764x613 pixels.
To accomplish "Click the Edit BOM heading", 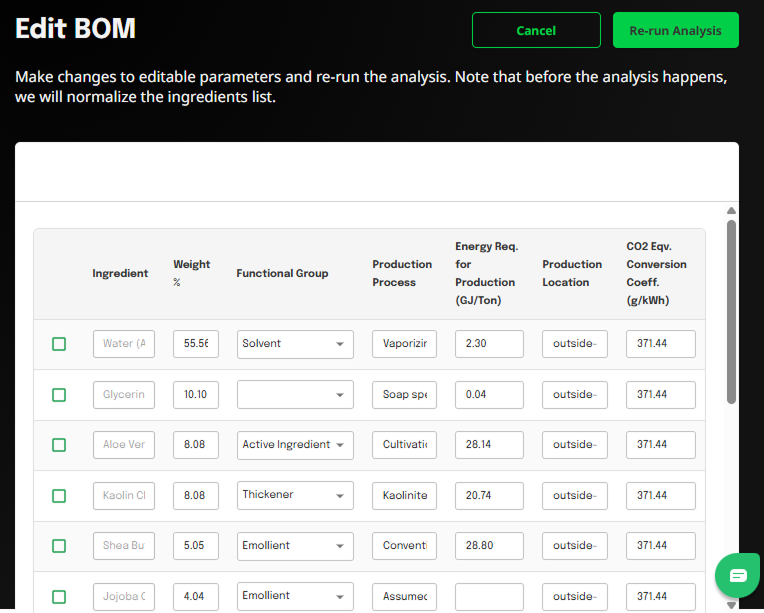I will tap(76, 28).
